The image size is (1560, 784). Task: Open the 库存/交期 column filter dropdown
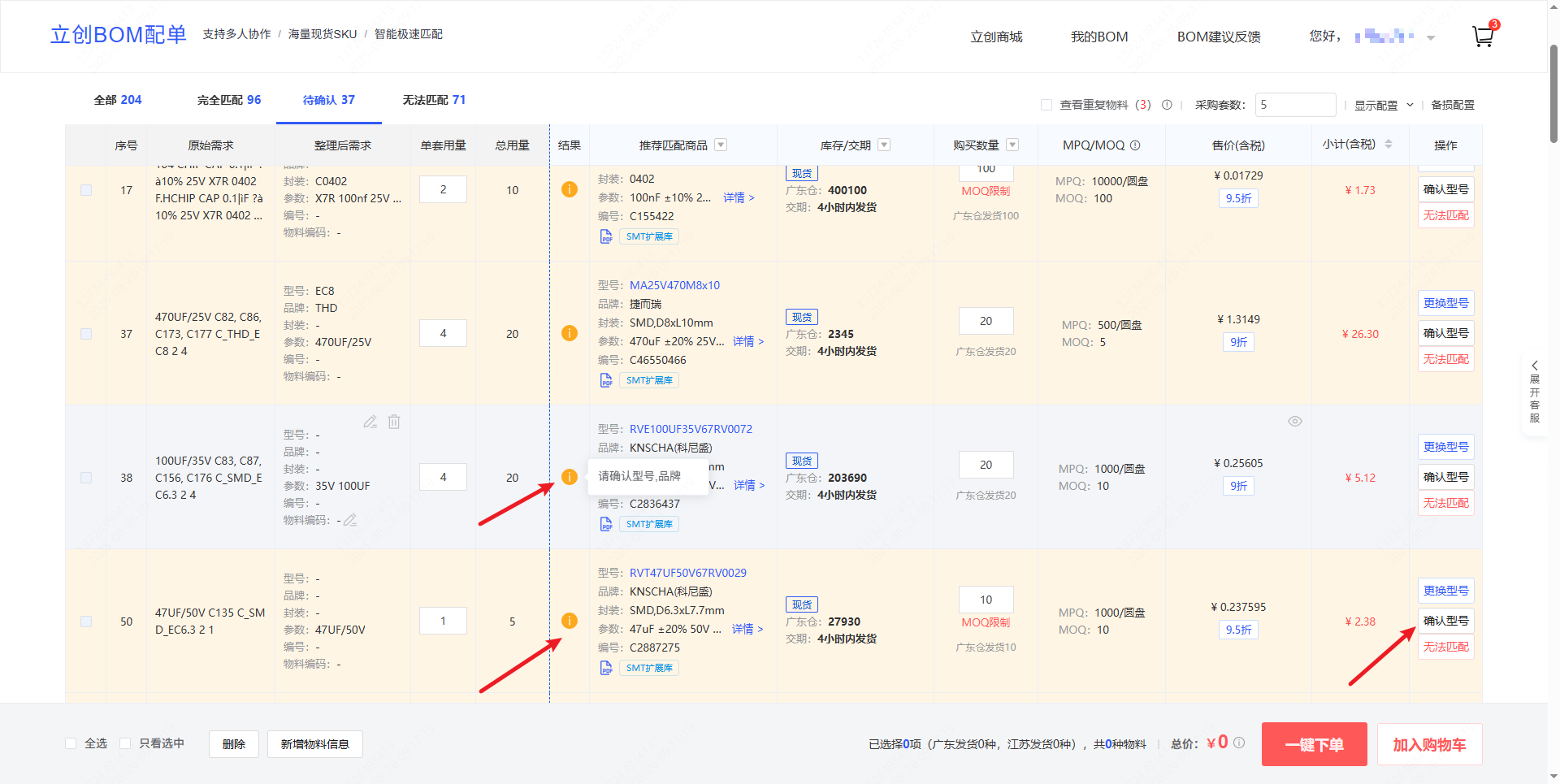(884, 145)
